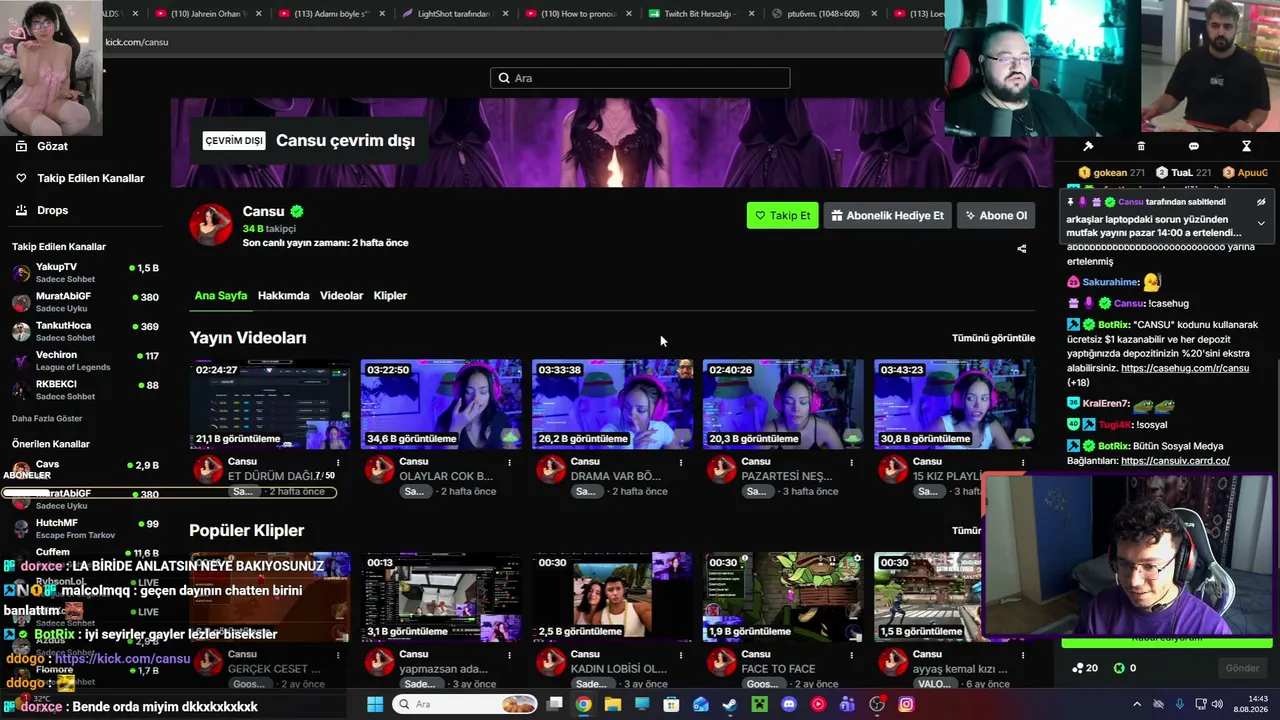The image size is (1280, 720).
Task: Open the Gözat browse icon in sidebar
Action: pyautogui.click(x=21, y=146)
